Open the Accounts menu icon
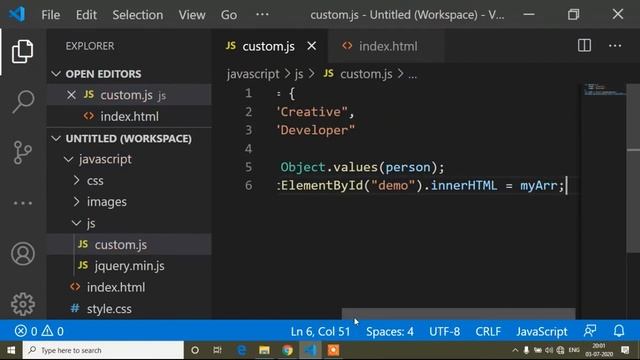This screenshot has width=640, height=360. (22, 254)
